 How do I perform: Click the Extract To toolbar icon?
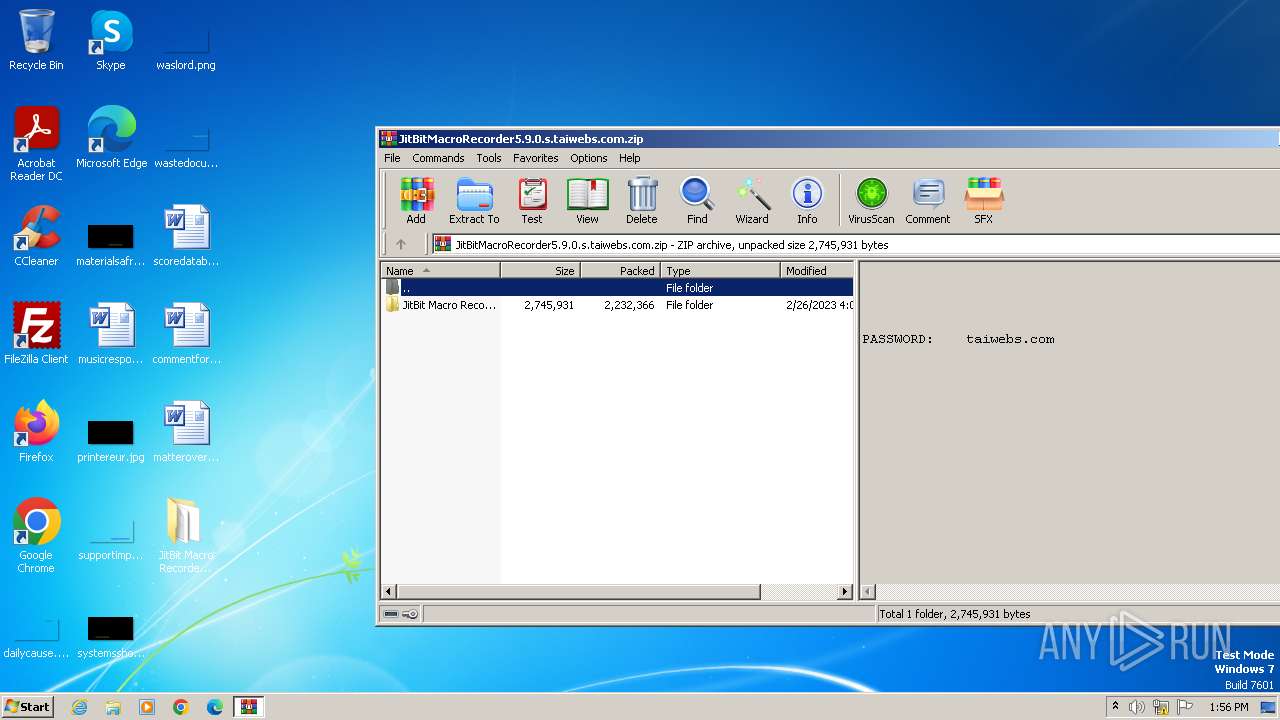coord(474,200)
